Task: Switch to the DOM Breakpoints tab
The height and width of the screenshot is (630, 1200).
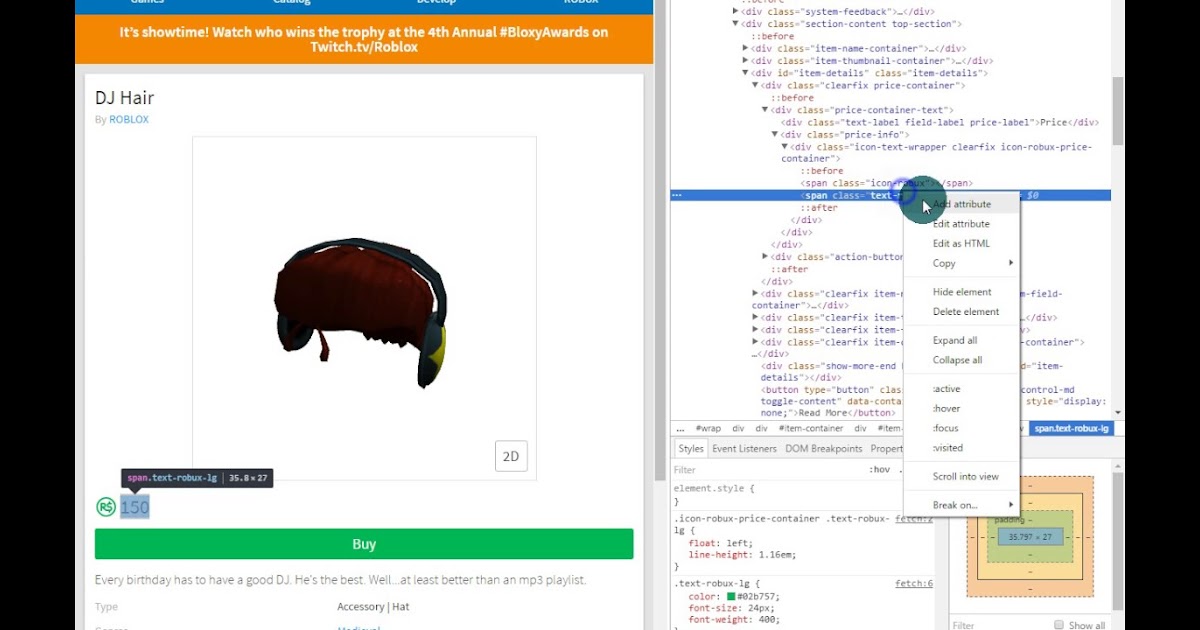Action: point(823,449)
